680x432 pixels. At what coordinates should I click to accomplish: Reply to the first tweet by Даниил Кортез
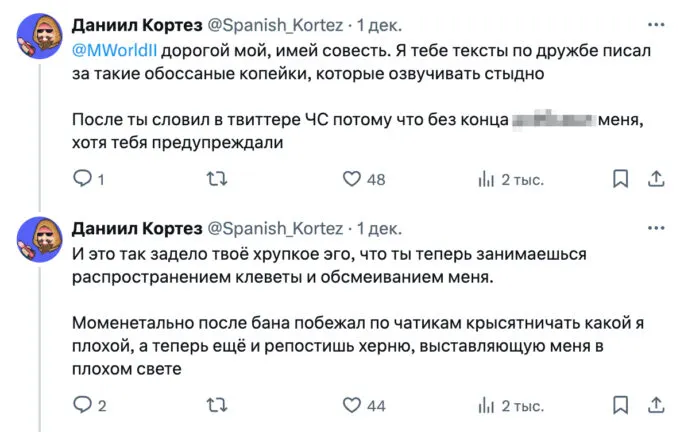click(84, 179)
